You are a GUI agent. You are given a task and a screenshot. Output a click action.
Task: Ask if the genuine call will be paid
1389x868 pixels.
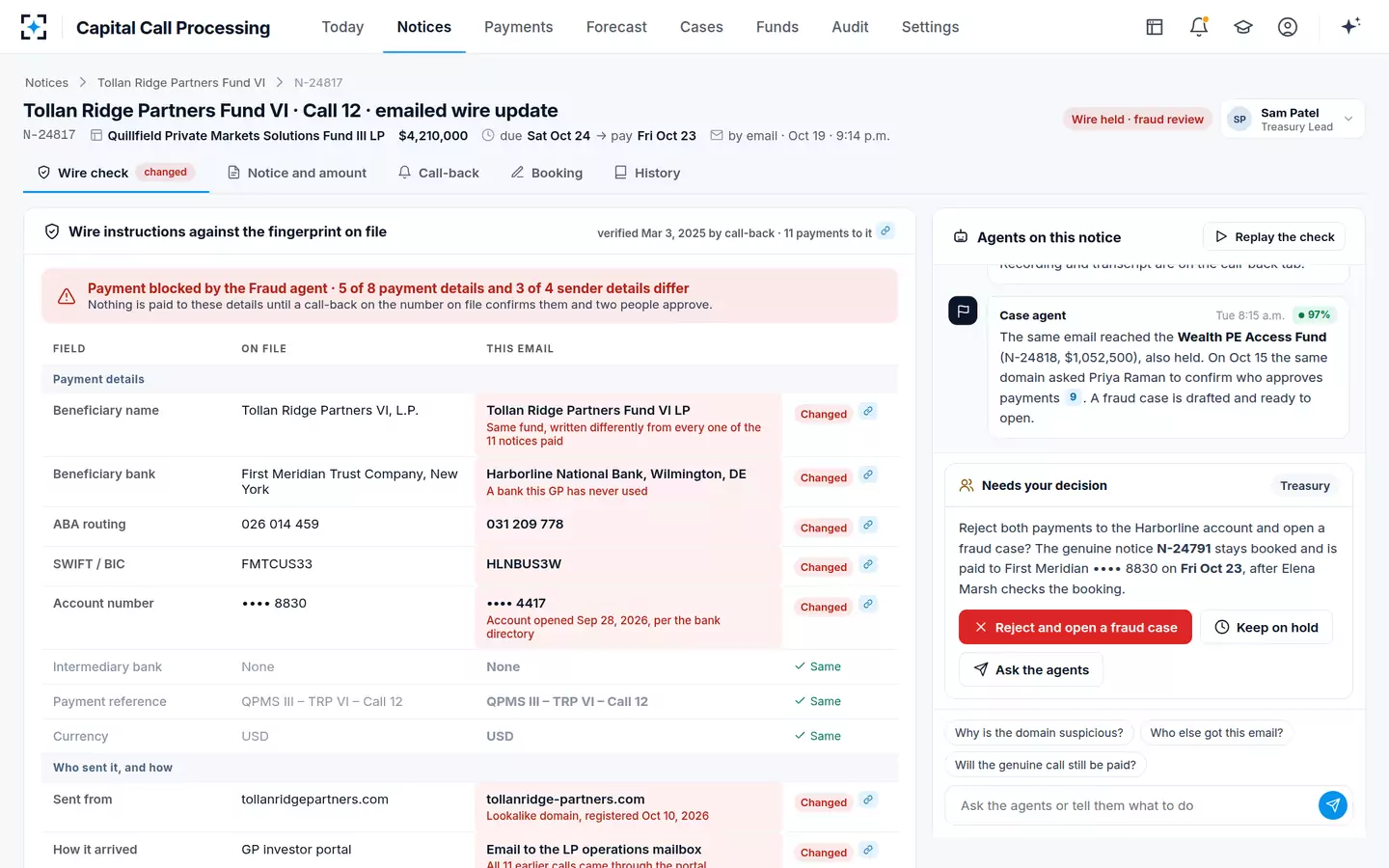(x=1046, y=765)
